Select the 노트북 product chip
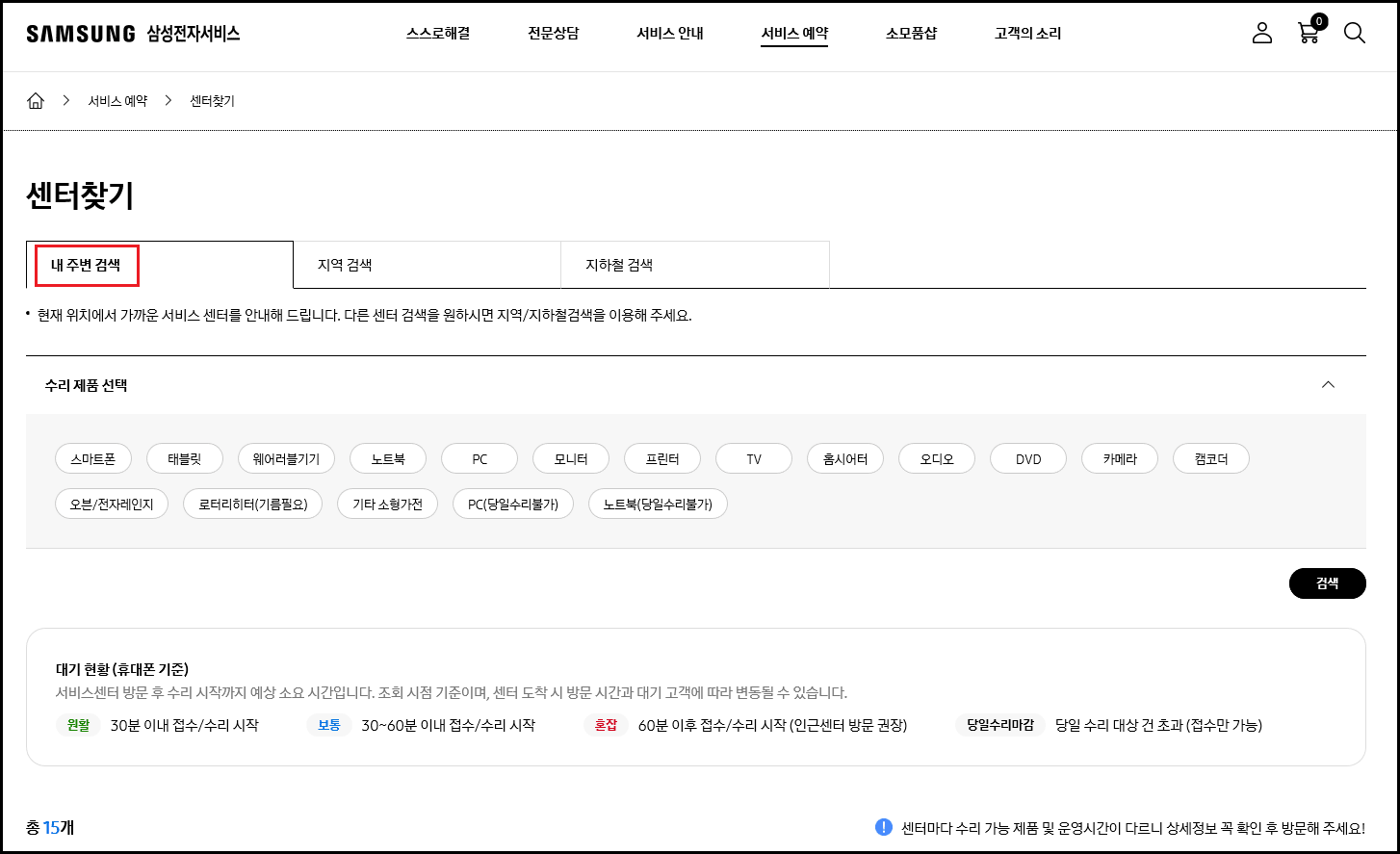 click(388, 459)
